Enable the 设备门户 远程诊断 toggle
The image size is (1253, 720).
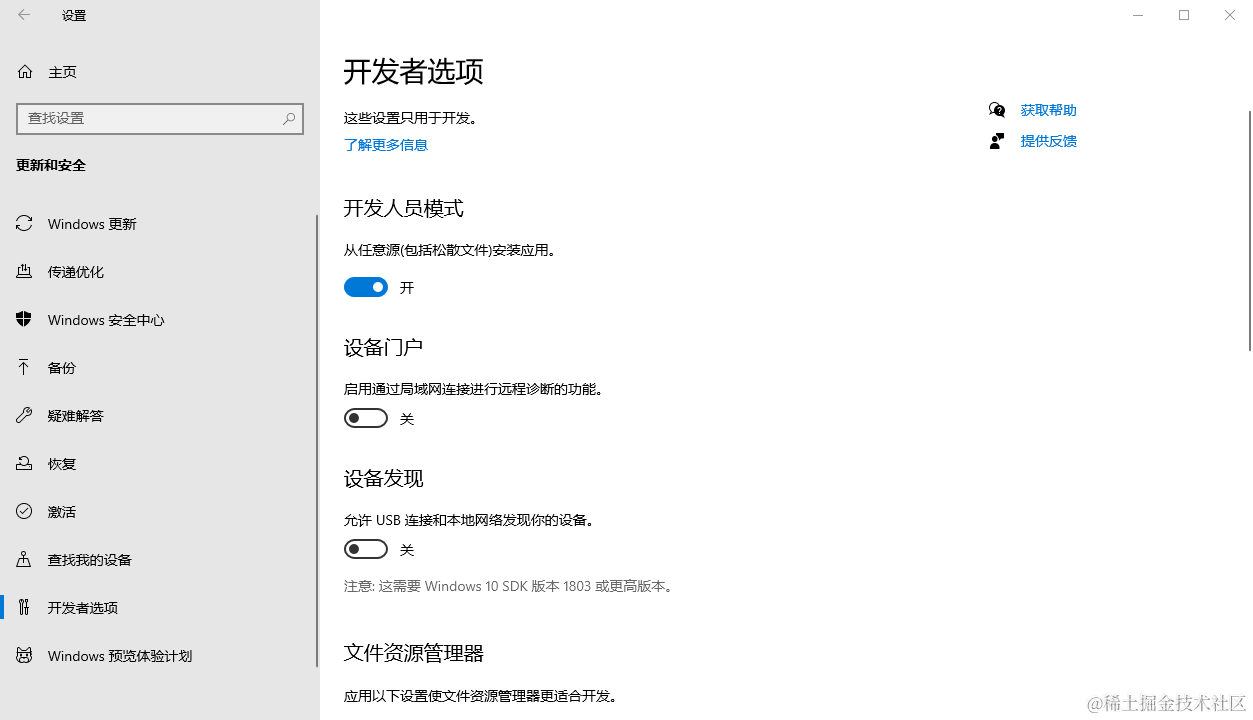click(366, 418)
